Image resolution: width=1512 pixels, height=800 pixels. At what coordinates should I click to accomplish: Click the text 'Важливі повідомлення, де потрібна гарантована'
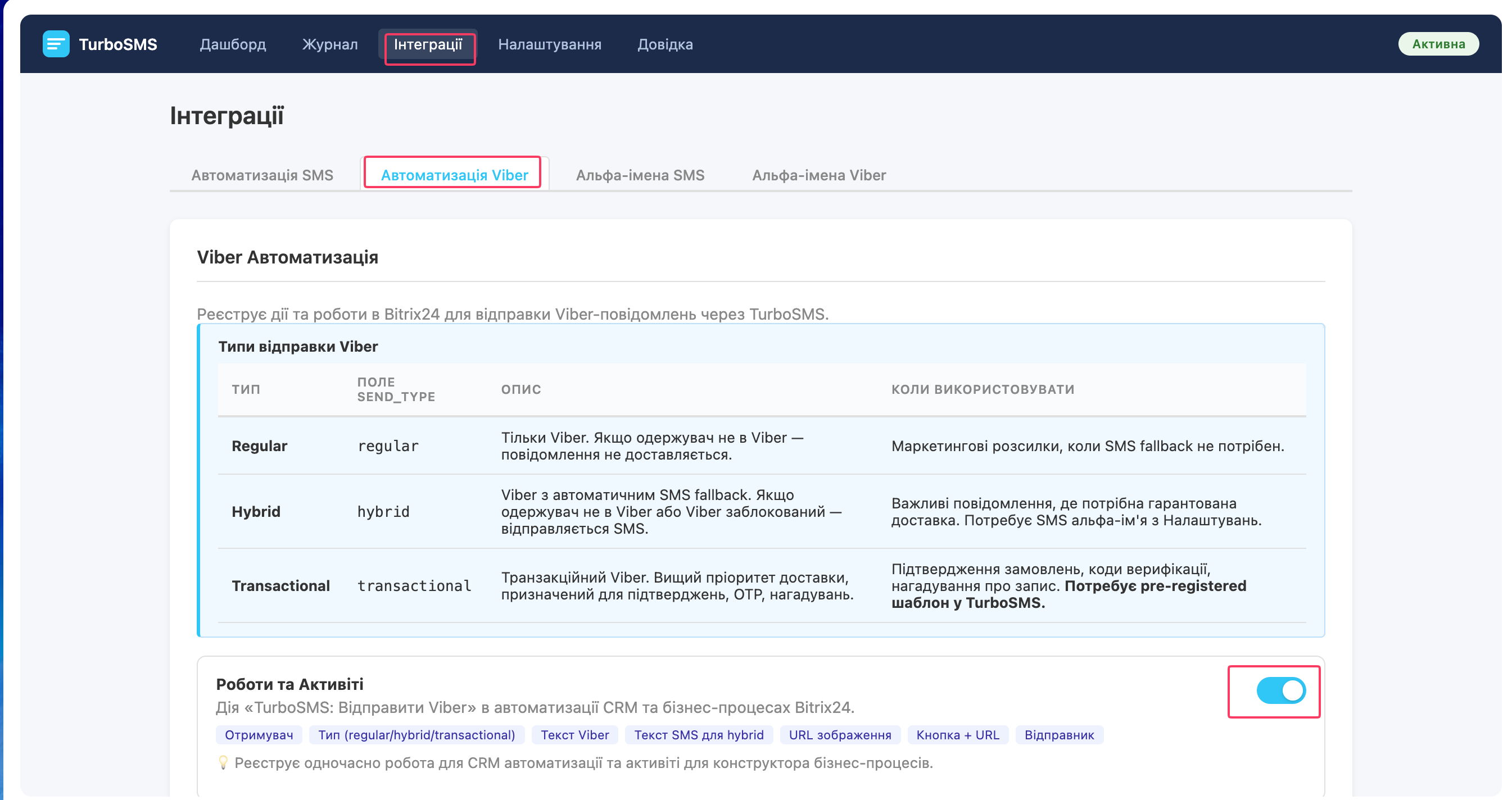pyautogui.click(x=1076, y=511)
